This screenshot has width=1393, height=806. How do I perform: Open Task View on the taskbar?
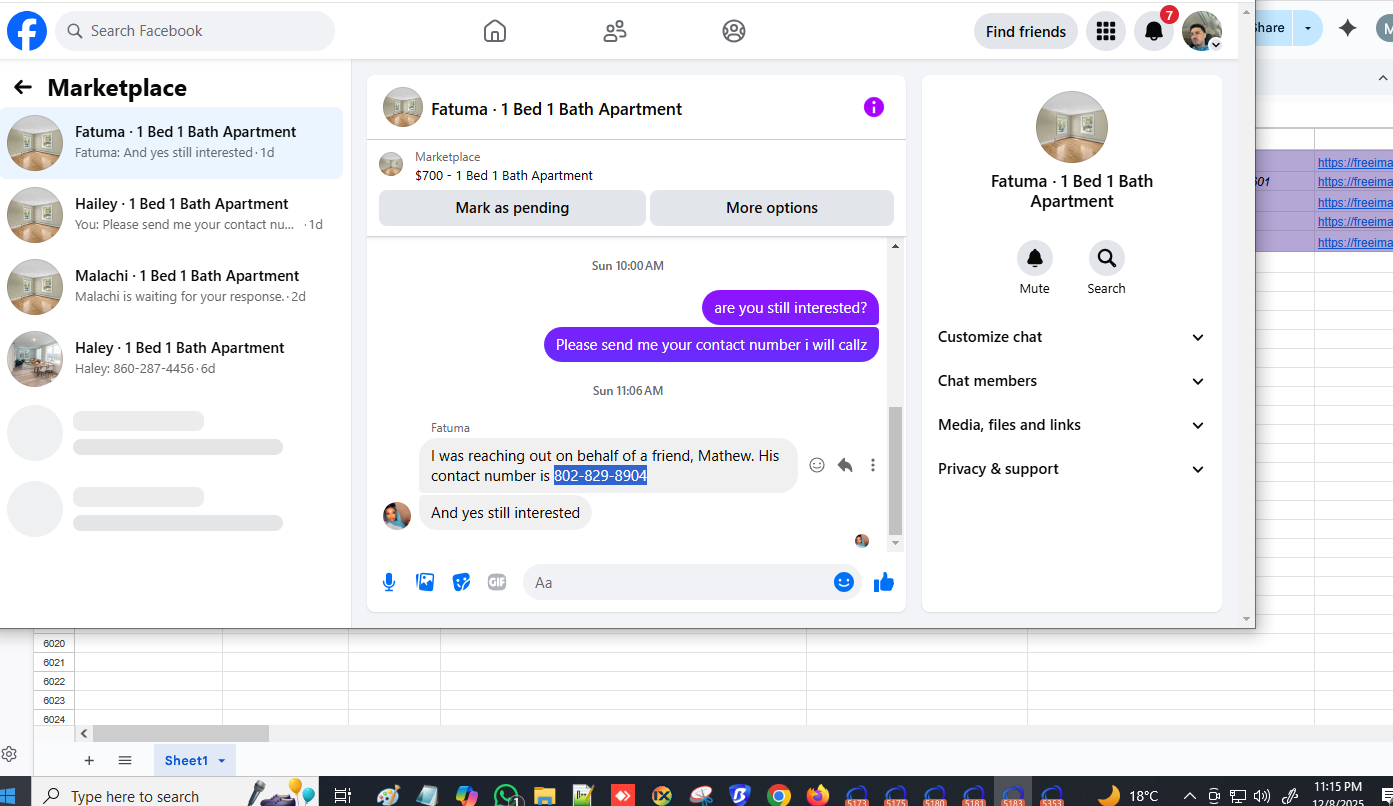pos(342,796)
